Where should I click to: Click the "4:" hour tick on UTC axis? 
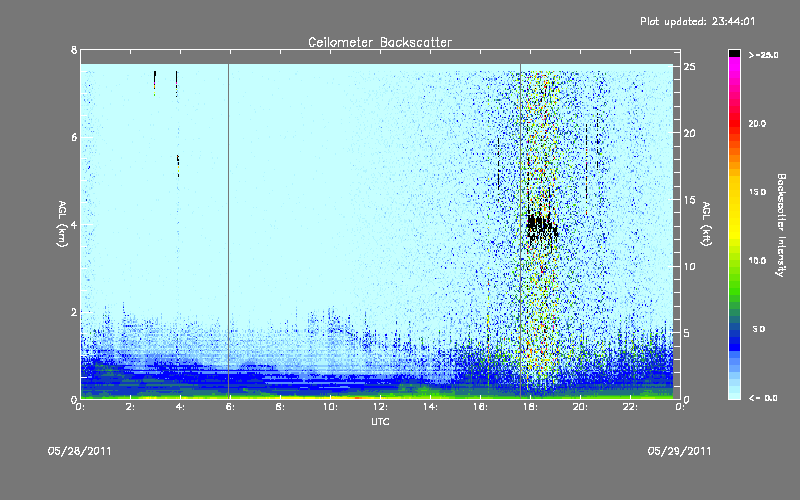coord(181,407)
